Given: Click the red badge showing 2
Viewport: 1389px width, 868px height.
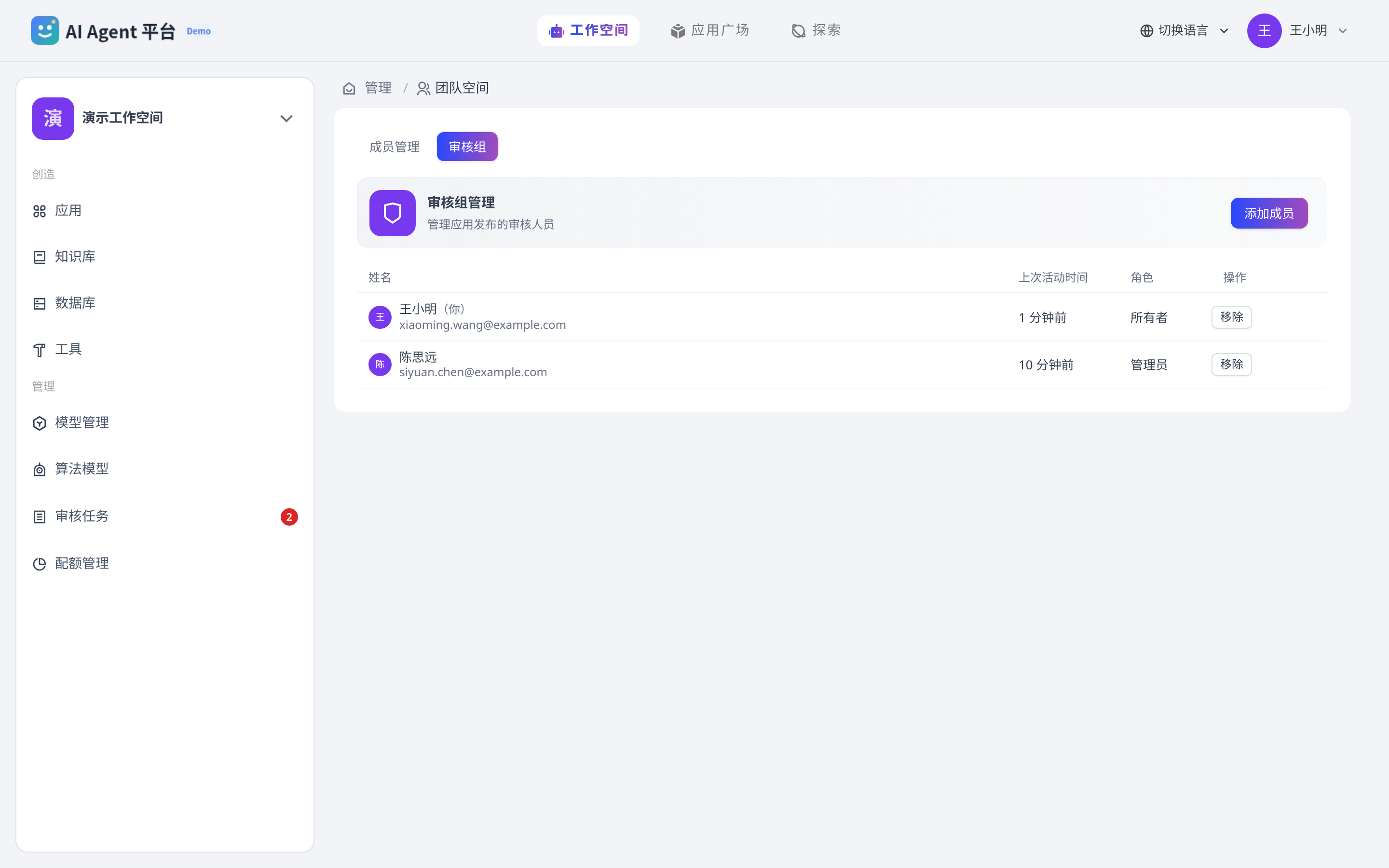Looking at the screenshot, I should 289,516.
